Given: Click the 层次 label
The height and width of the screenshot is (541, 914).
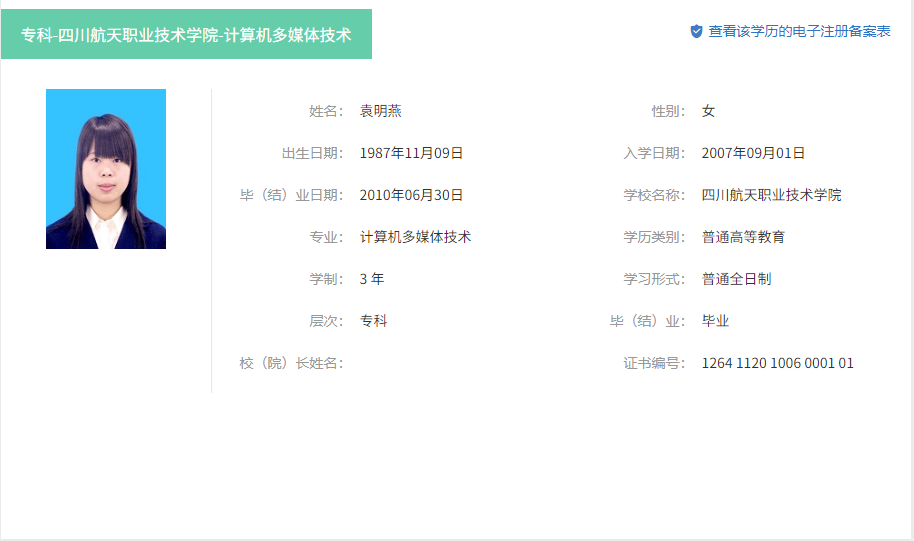Looking at the screenshot, I should [x=326, y=321].
